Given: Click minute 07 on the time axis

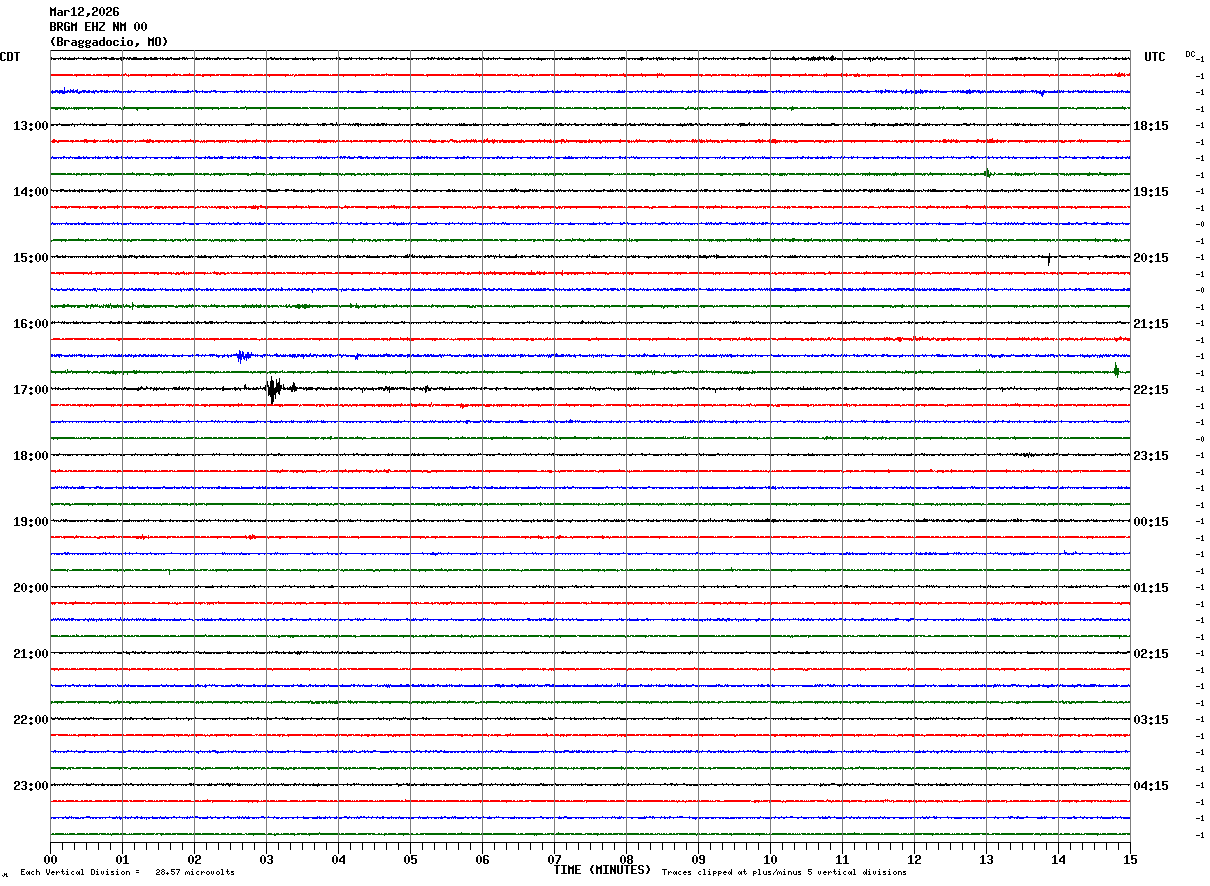Looking at the screenshot, I should tap(554, 859).
